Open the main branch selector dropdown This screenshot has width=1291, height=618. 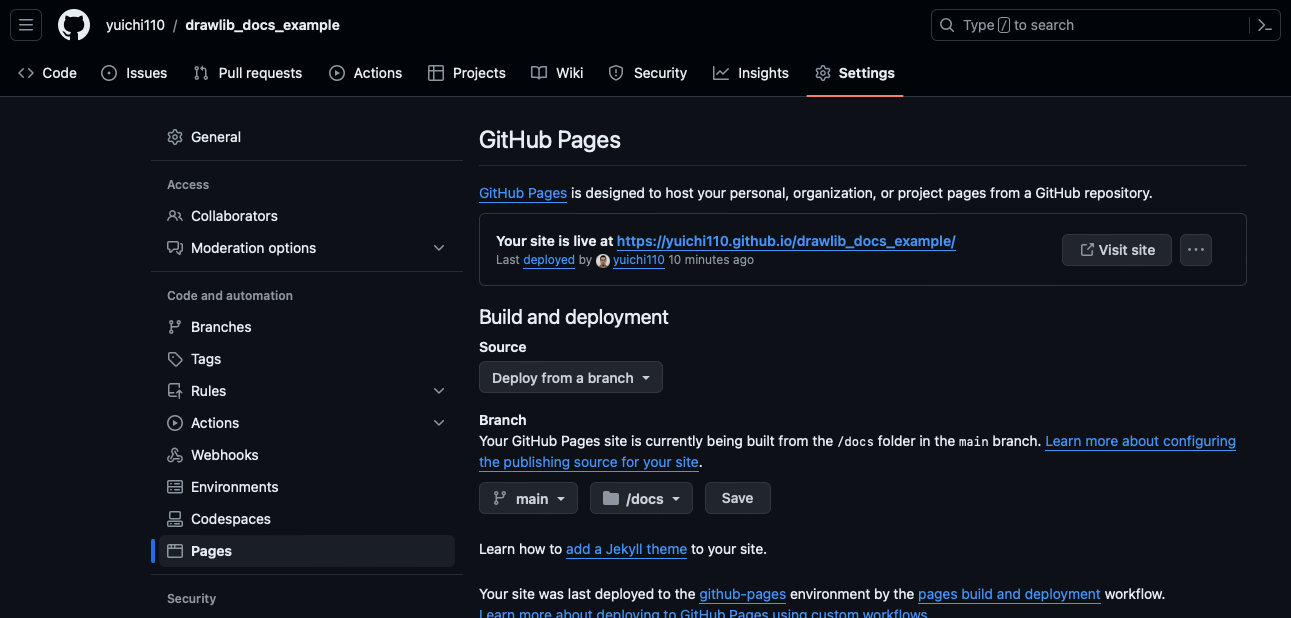tap(528, 498)
